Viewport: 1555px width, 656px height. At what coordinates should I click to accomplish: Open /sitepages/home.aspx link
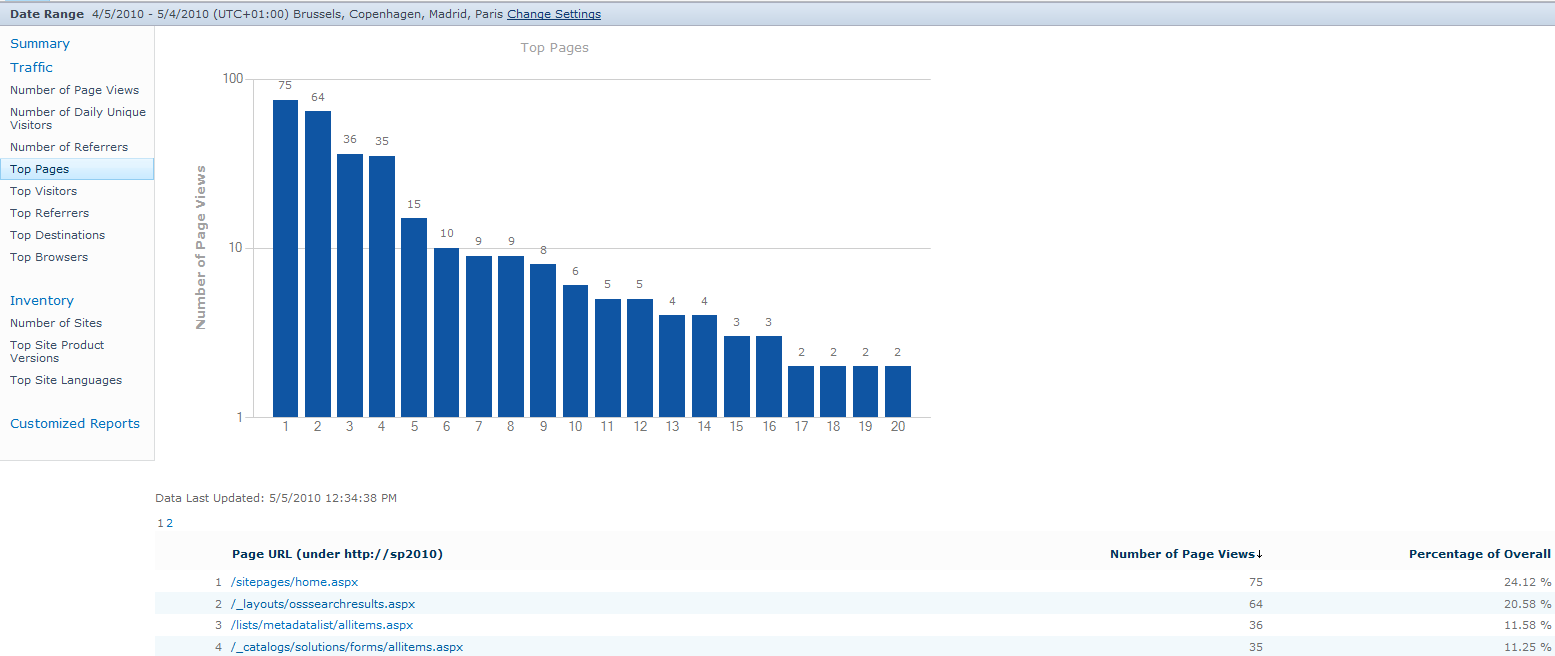point(294,582)
